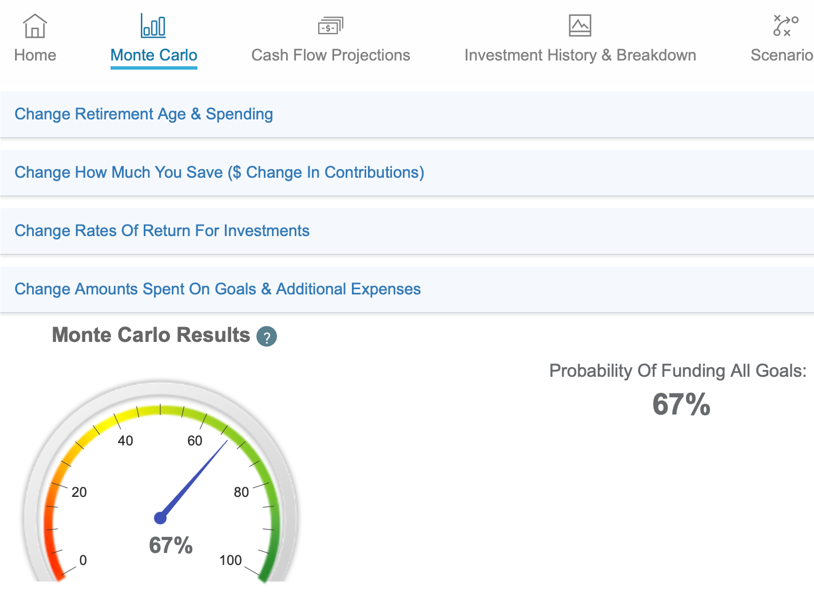Switch to the Home tab
Screen dimensions: 814x596
click(34, 55)
